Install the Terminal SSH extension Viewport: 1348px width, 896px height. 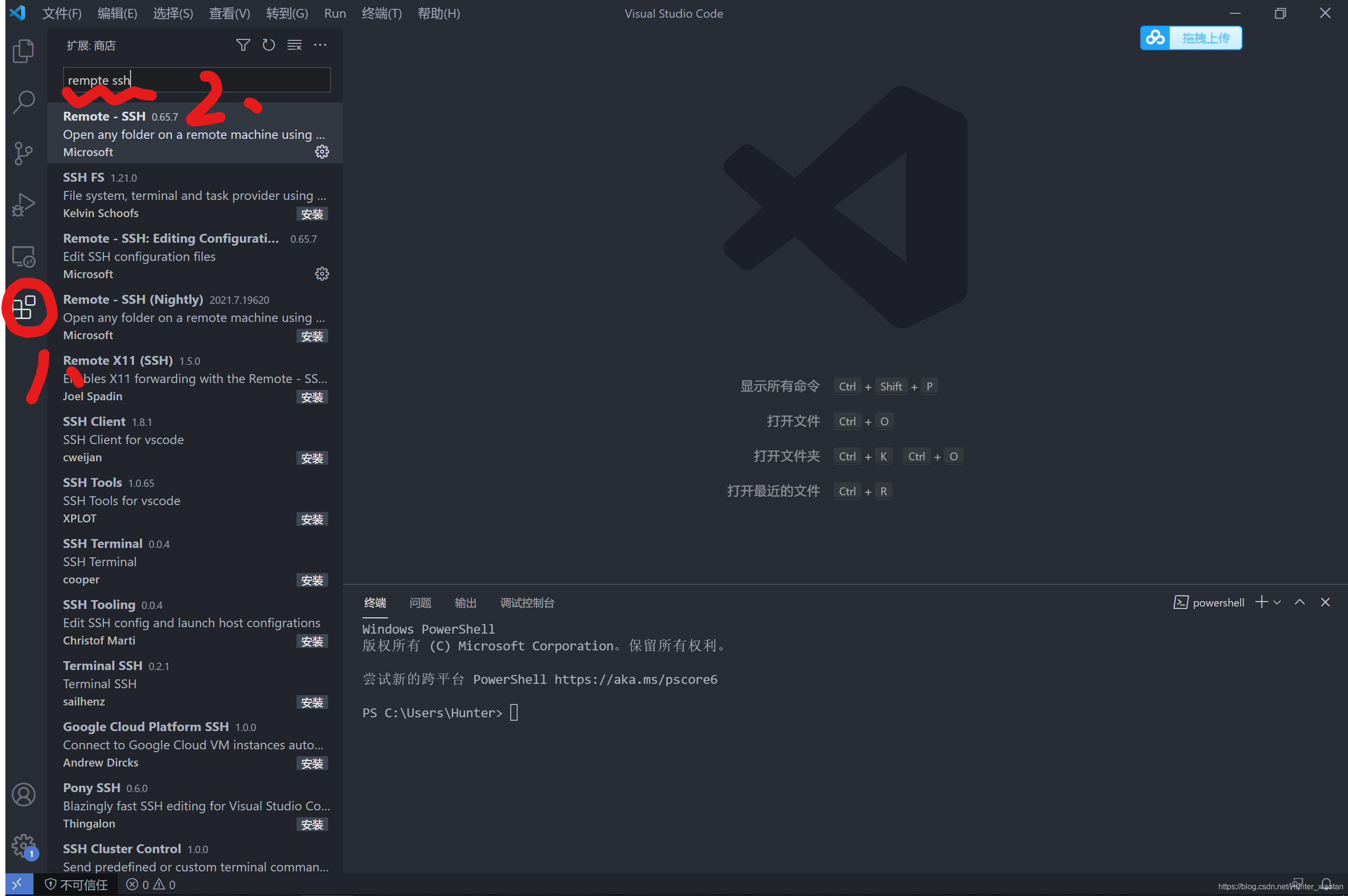coord(312,703)
